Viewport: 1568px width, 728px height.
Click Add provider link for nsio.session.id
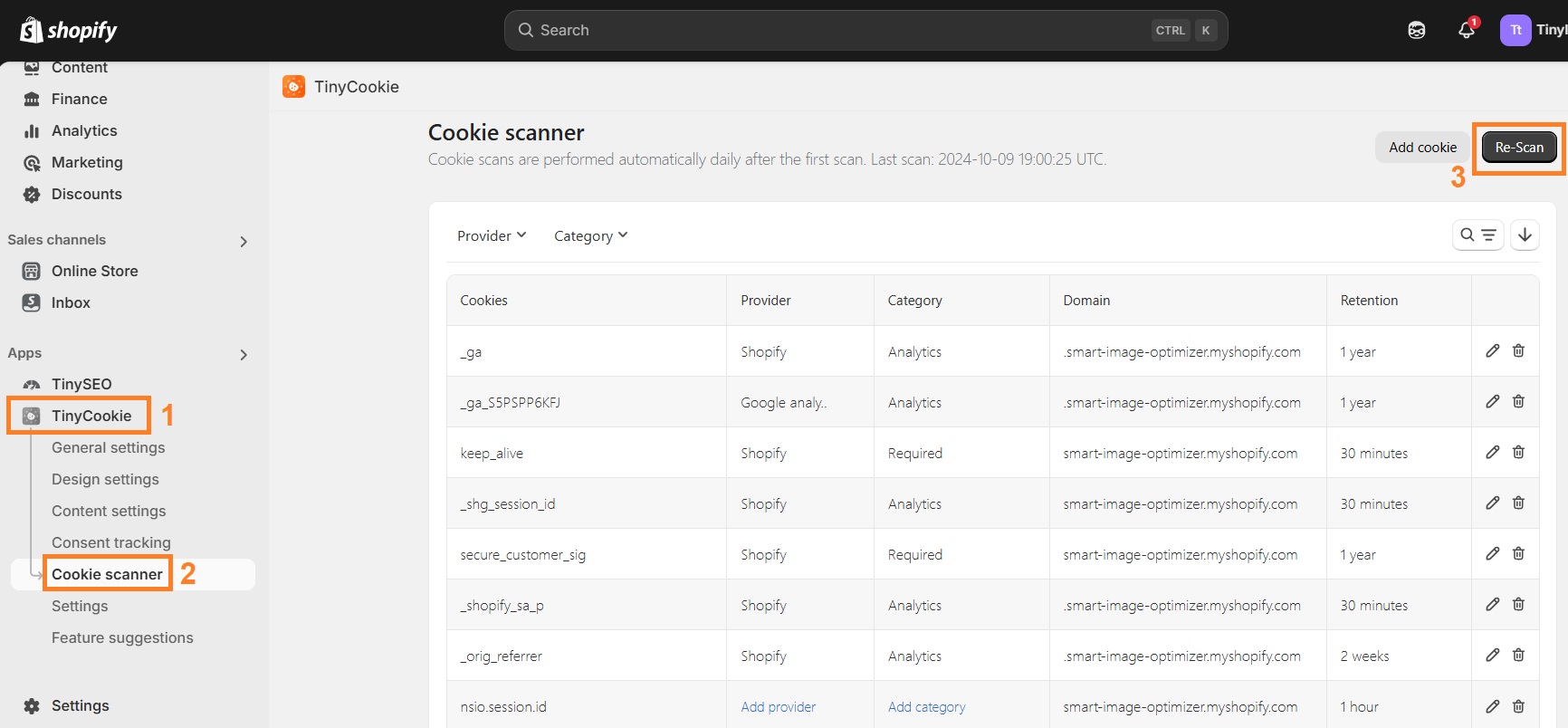click(778, 706)
